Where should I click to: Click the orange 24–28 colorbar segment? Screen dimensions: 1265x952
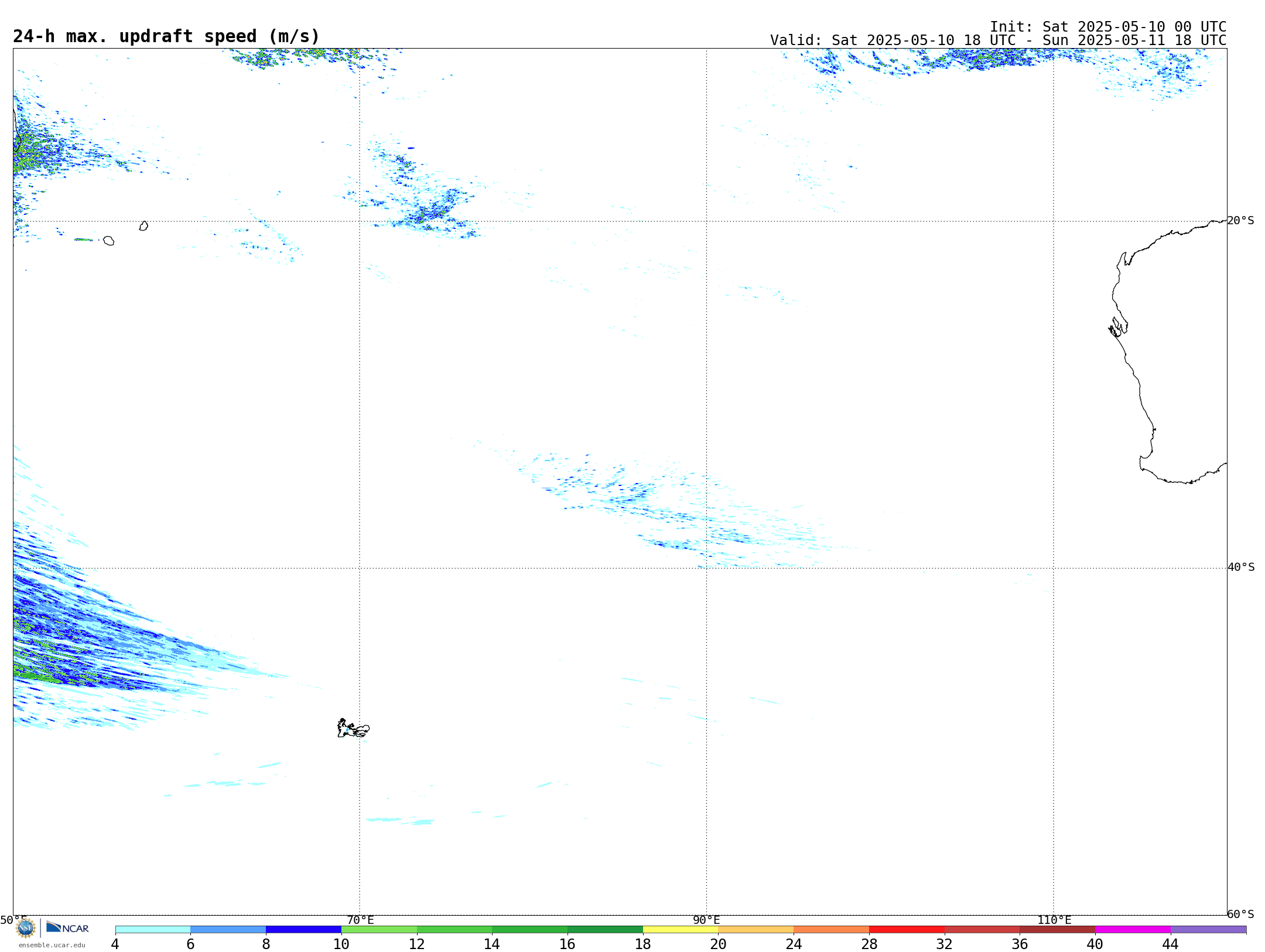(x=832, y=929)
